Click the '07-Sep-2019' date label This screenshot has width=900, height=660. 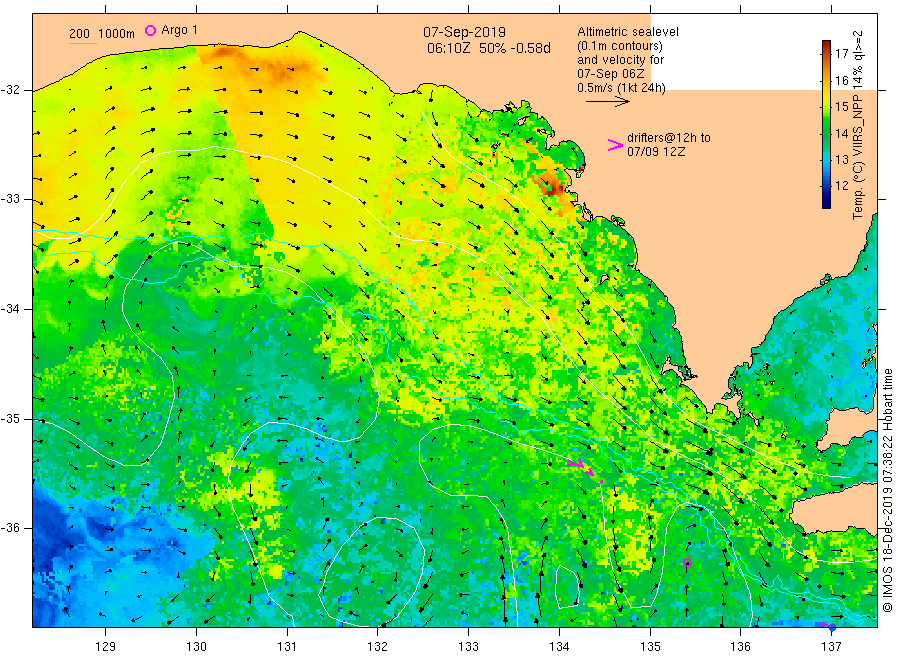pos(464,32)
